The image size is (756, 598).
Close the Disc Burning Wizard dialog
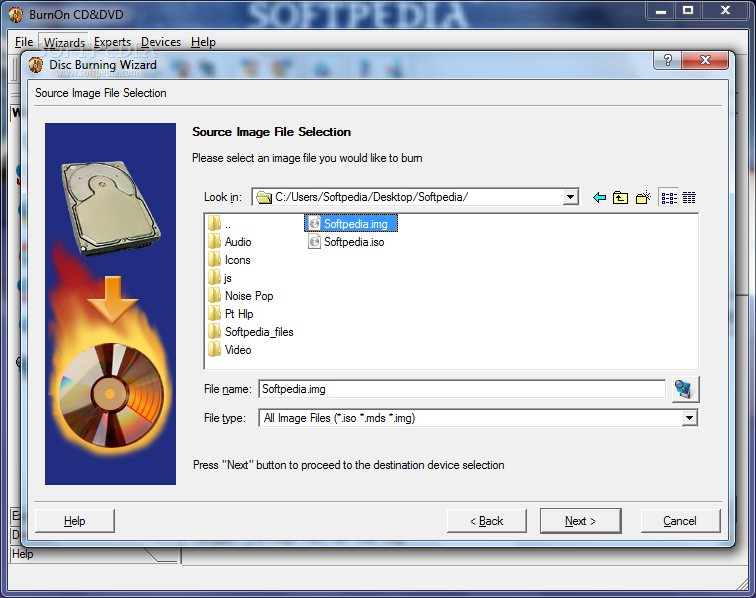705,60
